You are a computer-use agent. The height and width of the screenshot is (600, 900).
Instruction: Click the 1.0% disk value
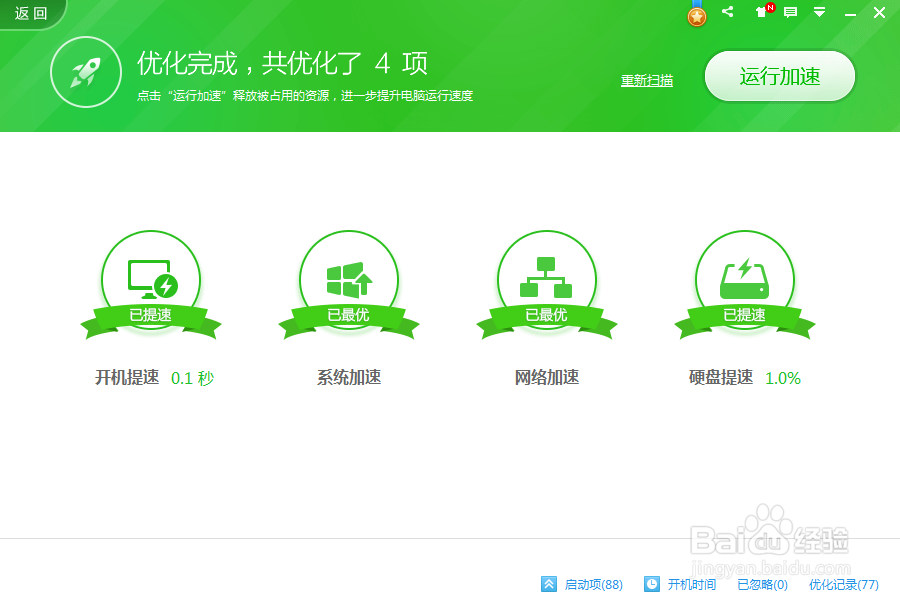[783, 378]
